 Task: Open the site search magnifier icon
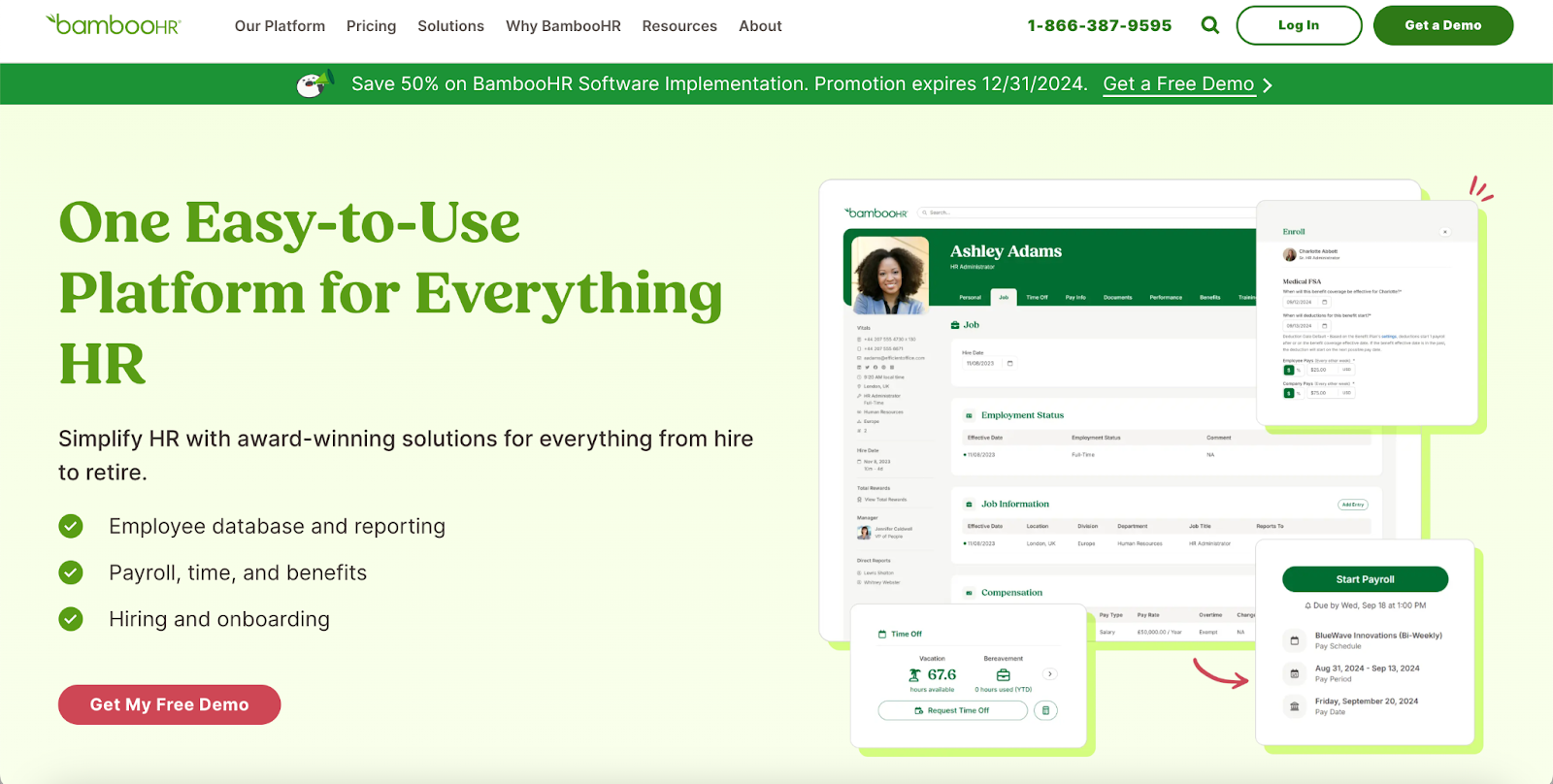(x=1209, y=25)
